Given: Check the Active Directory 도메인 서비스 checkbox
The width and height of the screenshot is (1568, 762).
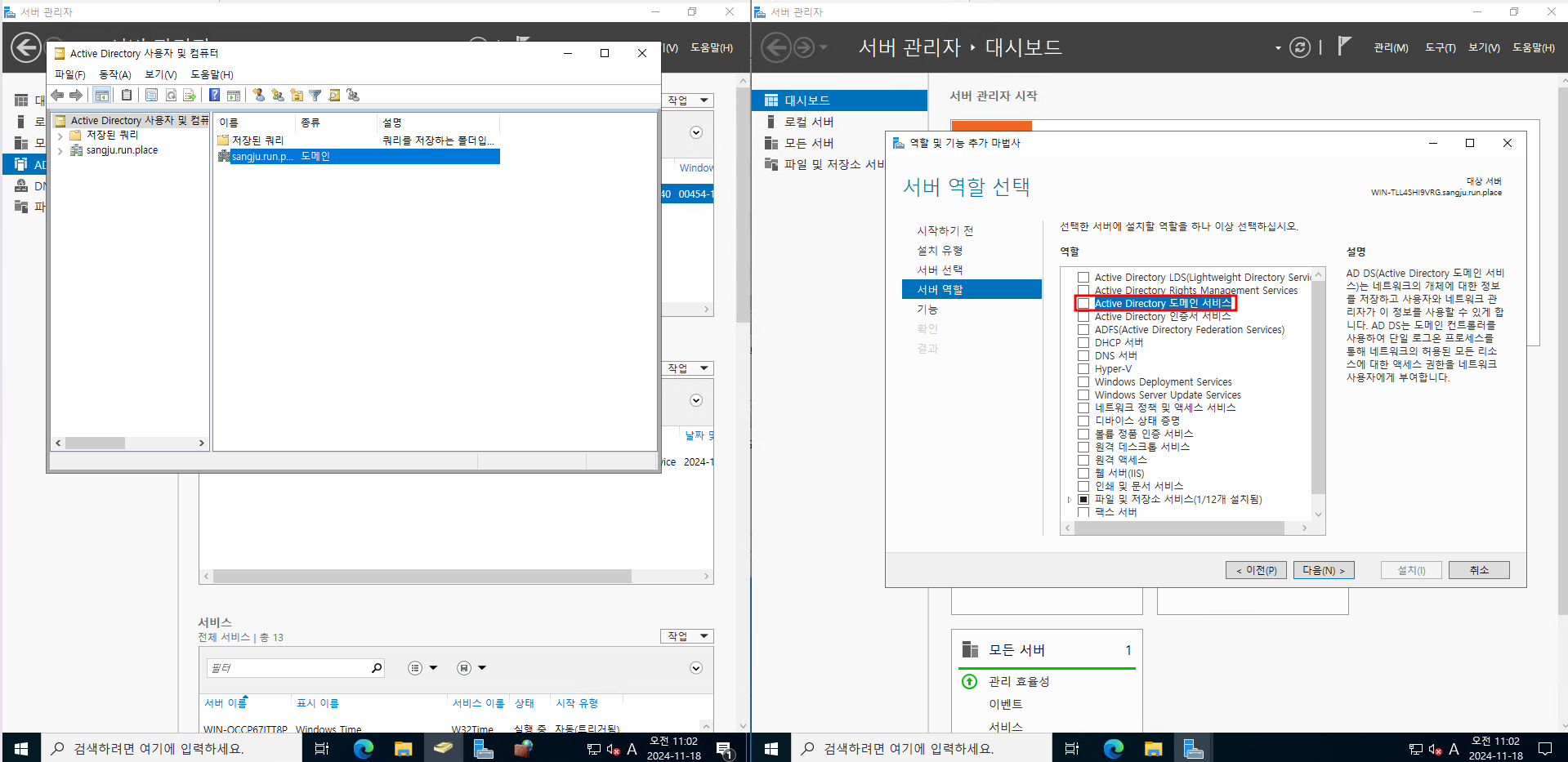Looking at the screenshot, I should (x=1083, y=304).
